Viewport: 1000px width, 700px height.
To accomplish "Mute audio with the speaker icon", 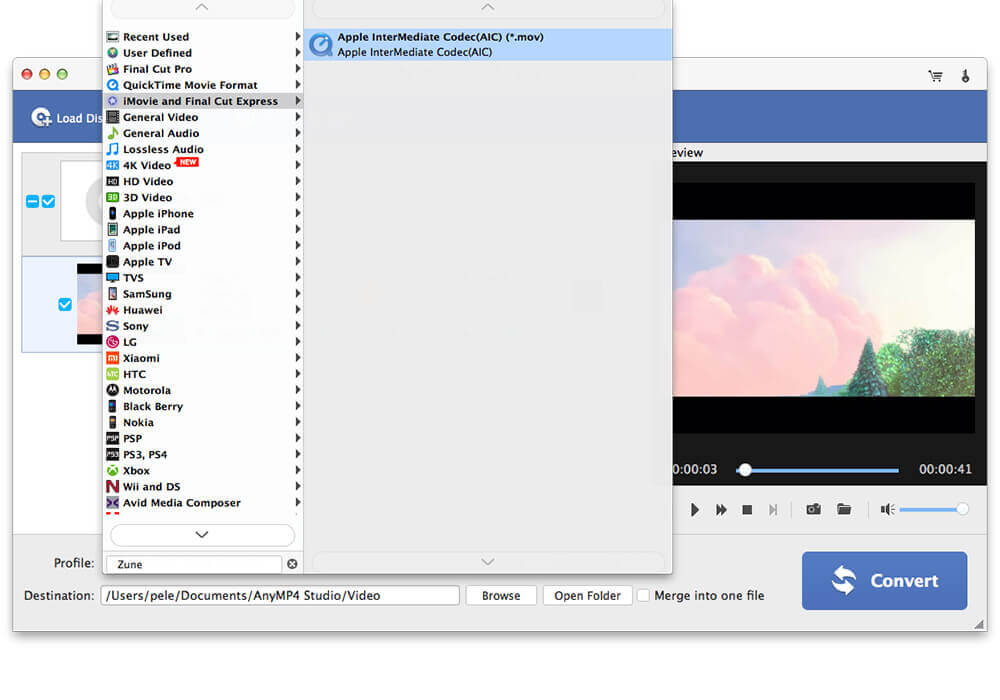I will click(x=887, y=509).
